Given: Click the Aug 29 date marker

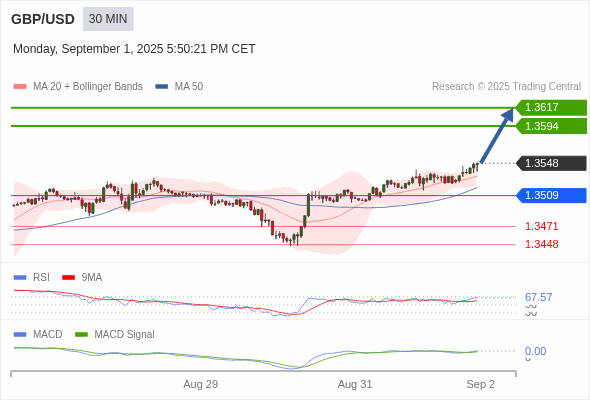Looking at the screenshot, I should click(x=201, y=384).
